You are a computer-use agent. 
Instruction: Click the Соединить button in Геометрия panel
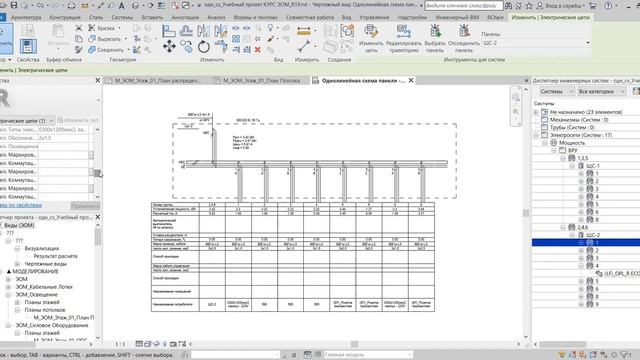coord(109,50)
